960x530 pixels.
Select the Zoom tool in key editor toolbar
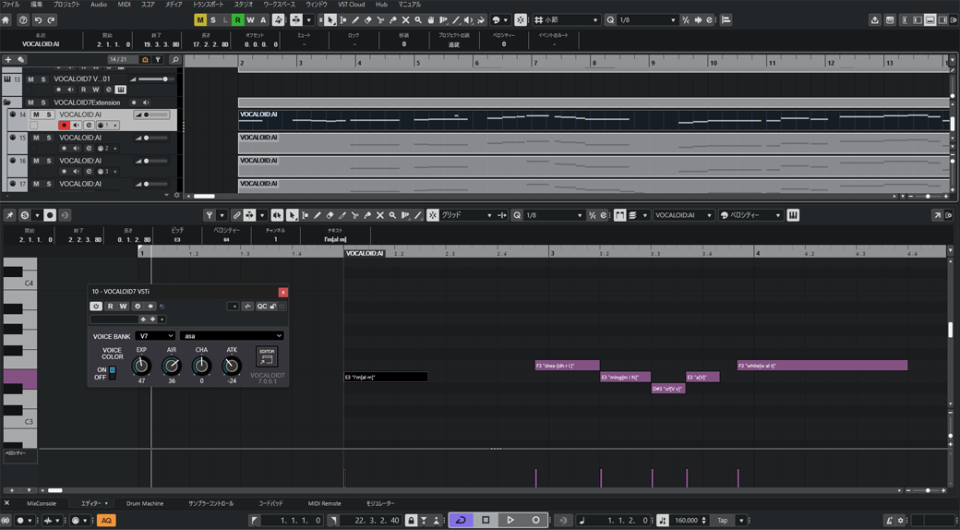392,215
